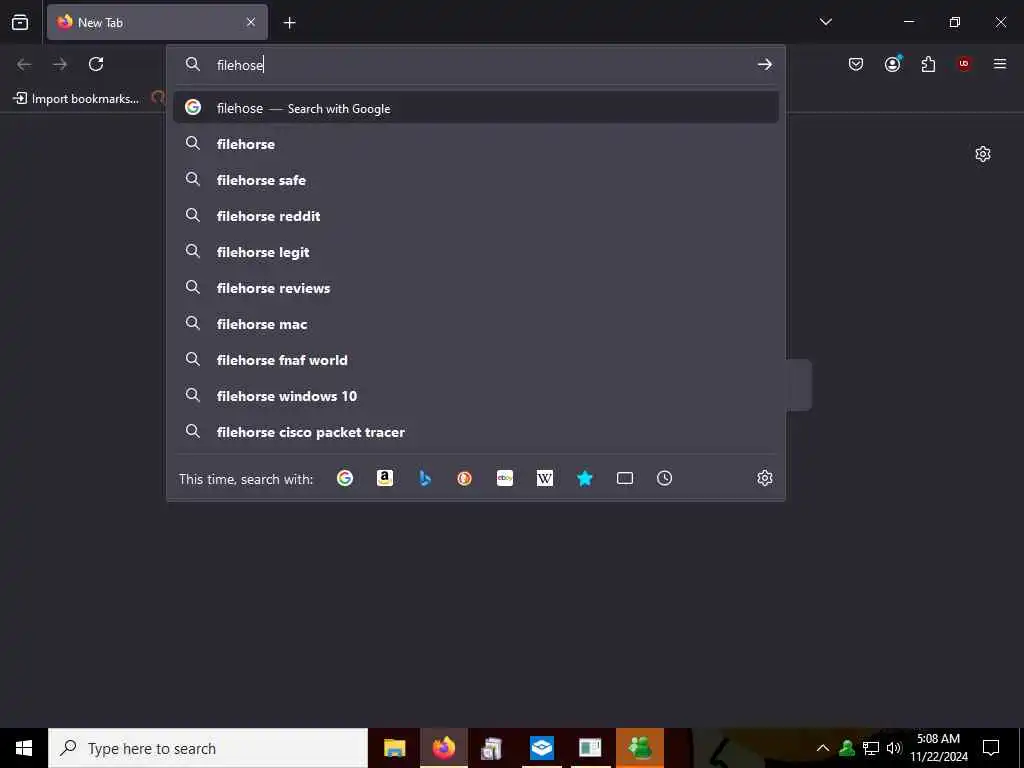Select 'filehorse cisco packet tracer' suggestion

[475, 431]
